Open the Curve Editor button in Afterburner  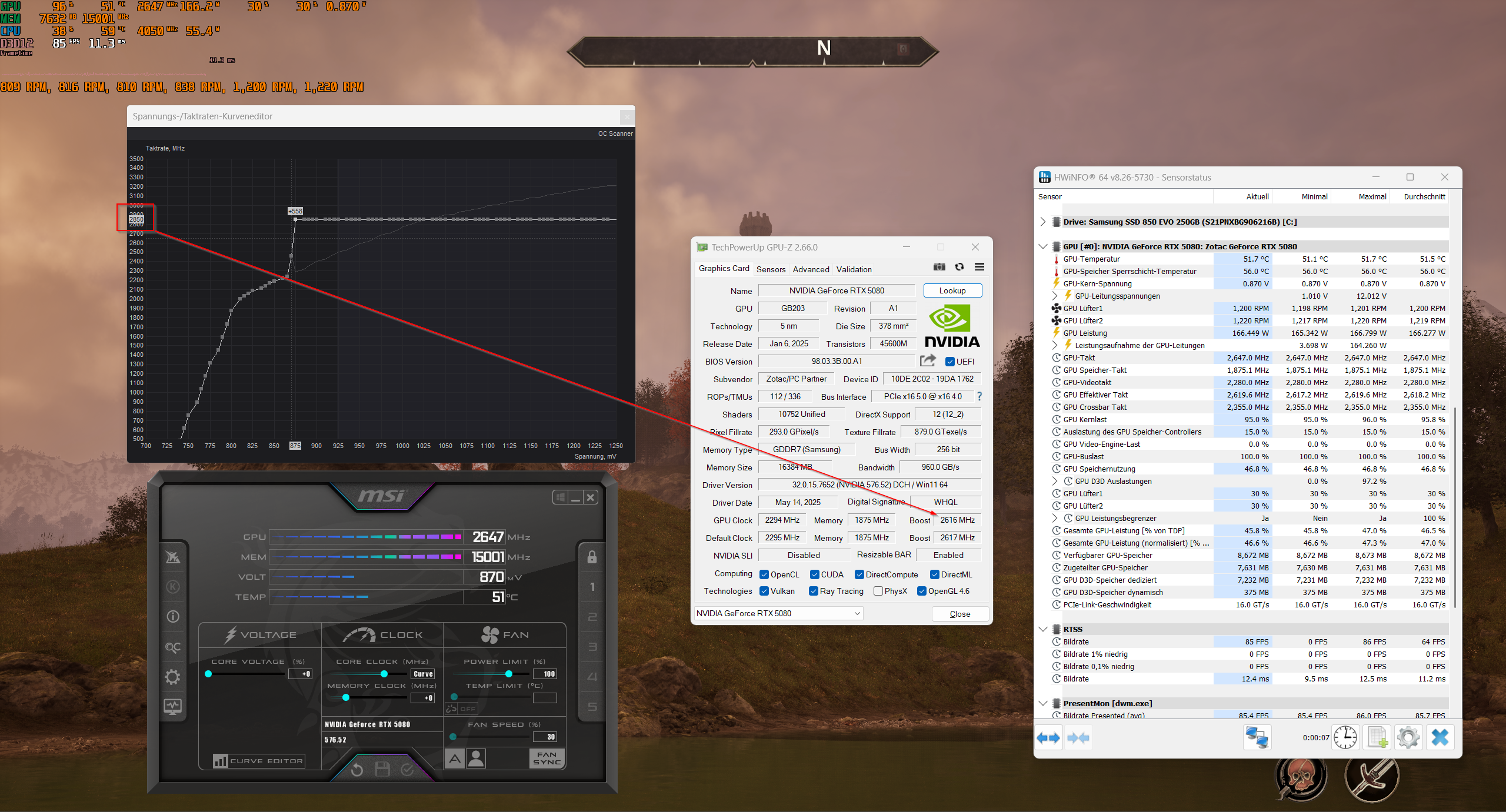pos(259,761)
